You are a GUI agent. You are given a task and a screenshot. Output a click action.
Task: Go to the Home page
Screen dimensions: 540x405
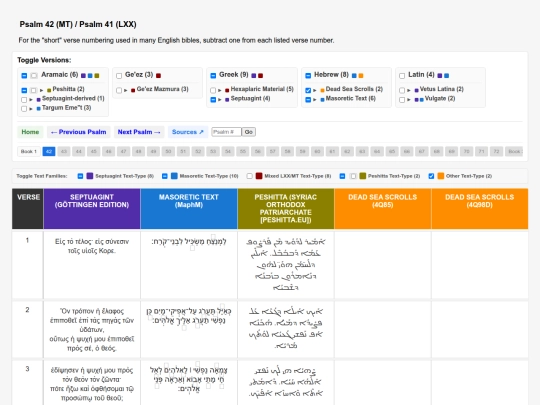point(30,132)
